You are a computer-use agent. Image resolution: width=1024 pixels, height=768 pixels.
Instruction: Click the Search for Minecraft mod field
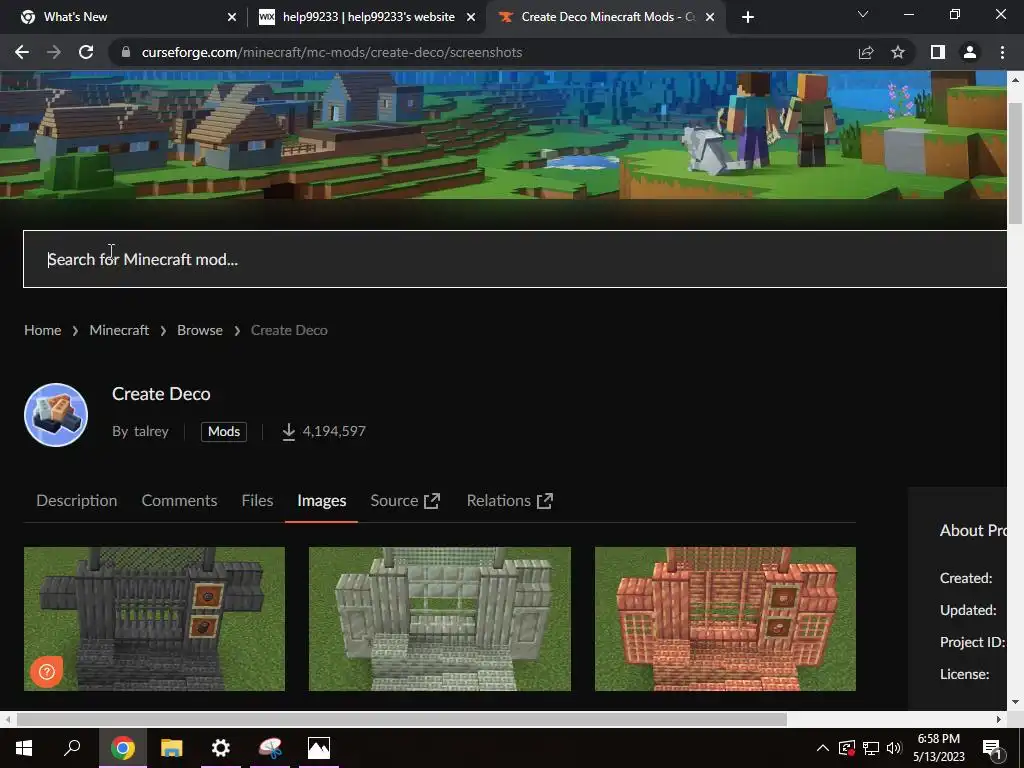(x=515, y=259)
